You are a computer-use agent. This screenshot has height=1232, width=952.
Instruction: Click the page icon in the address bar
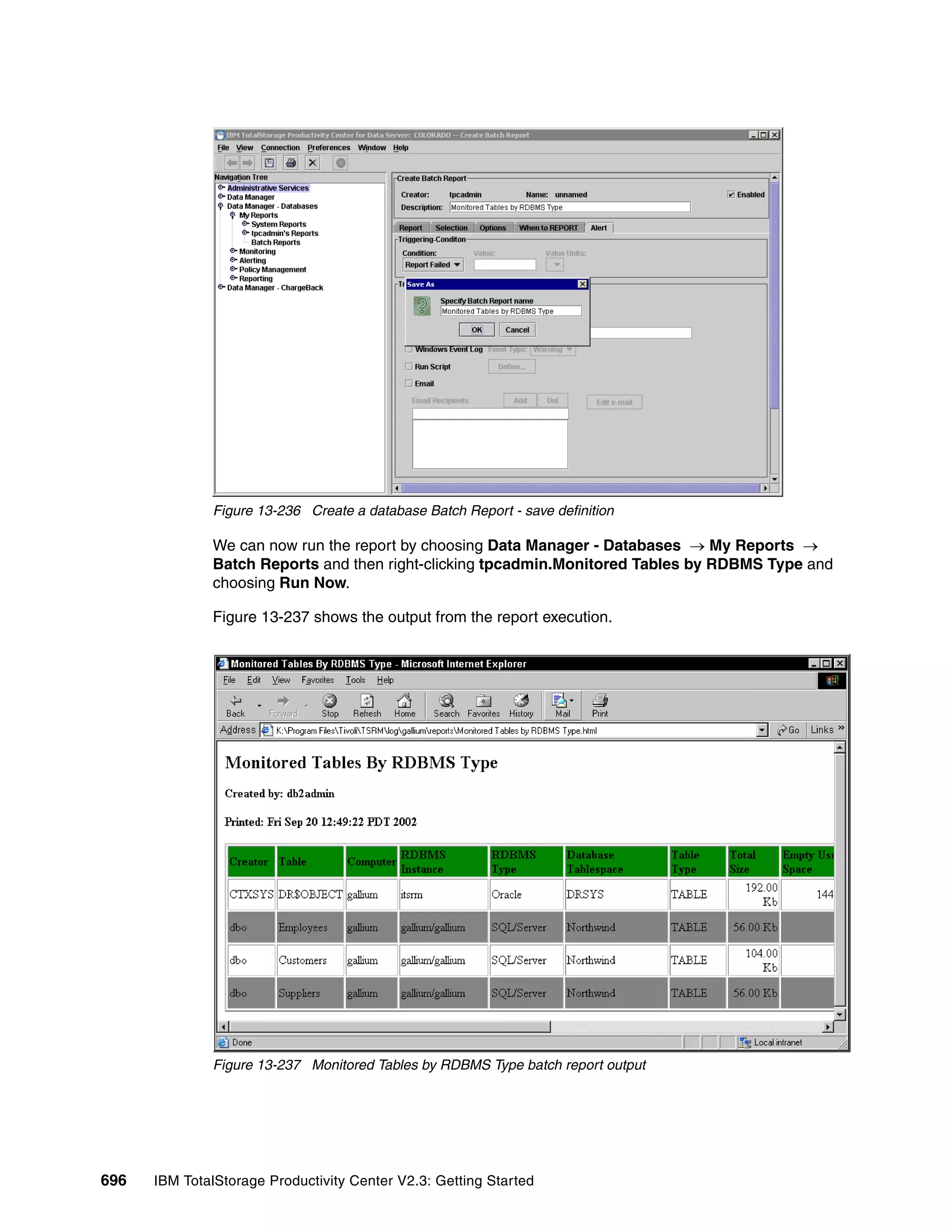click(267, 730)
